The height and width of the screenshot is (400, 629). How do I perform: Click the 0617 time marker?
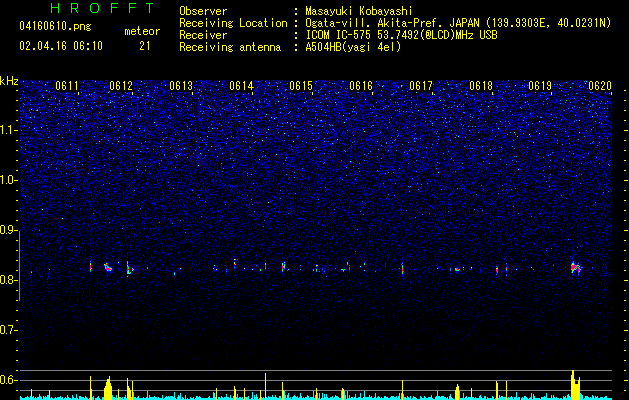[x=421, y=86]
